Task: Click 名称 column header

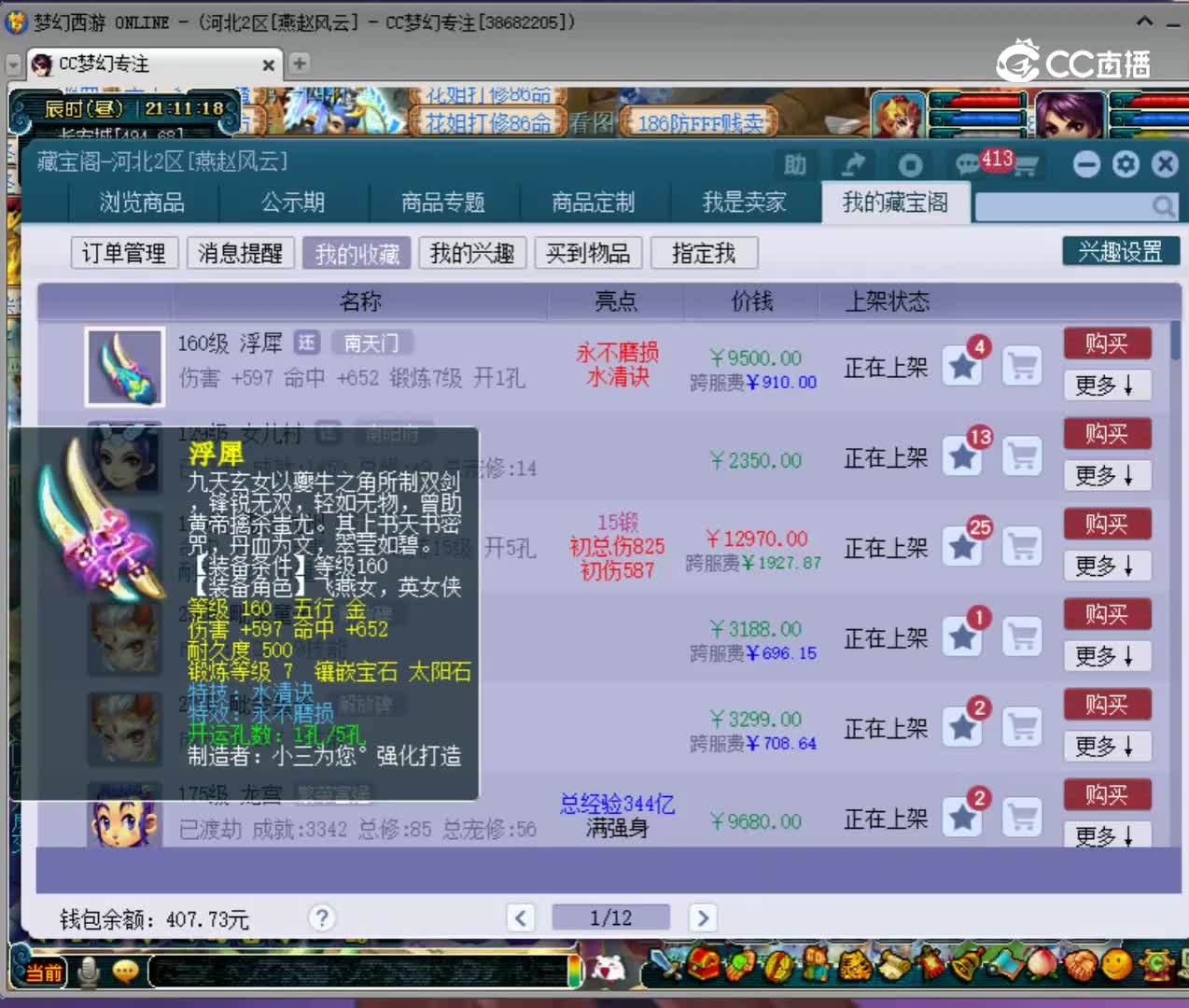Action: 360,301
